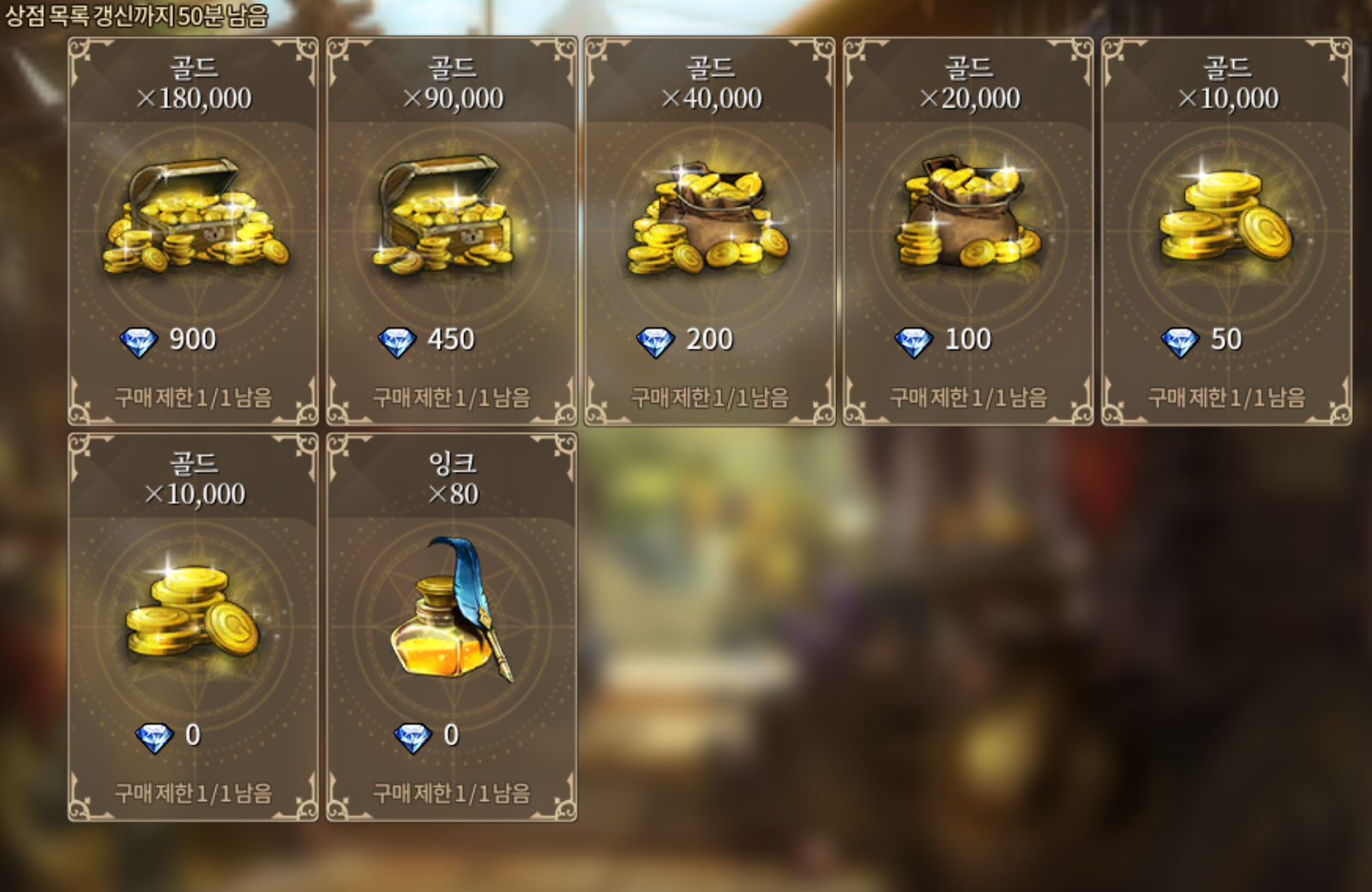Click the 잉크 ×80 card title

[453, 479]
